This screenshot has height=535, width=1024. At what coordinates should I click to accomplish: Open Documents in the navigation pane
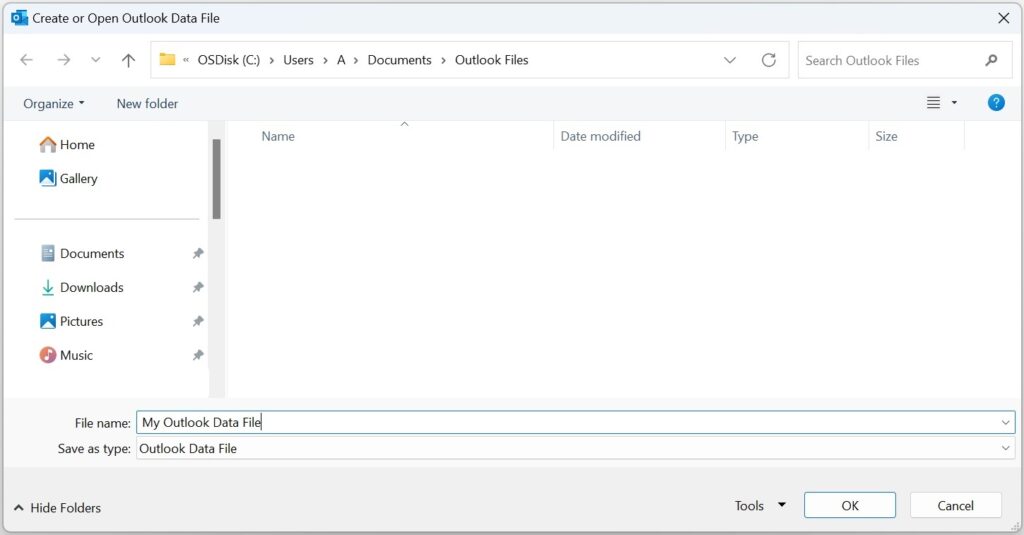(x=82, y=253)
